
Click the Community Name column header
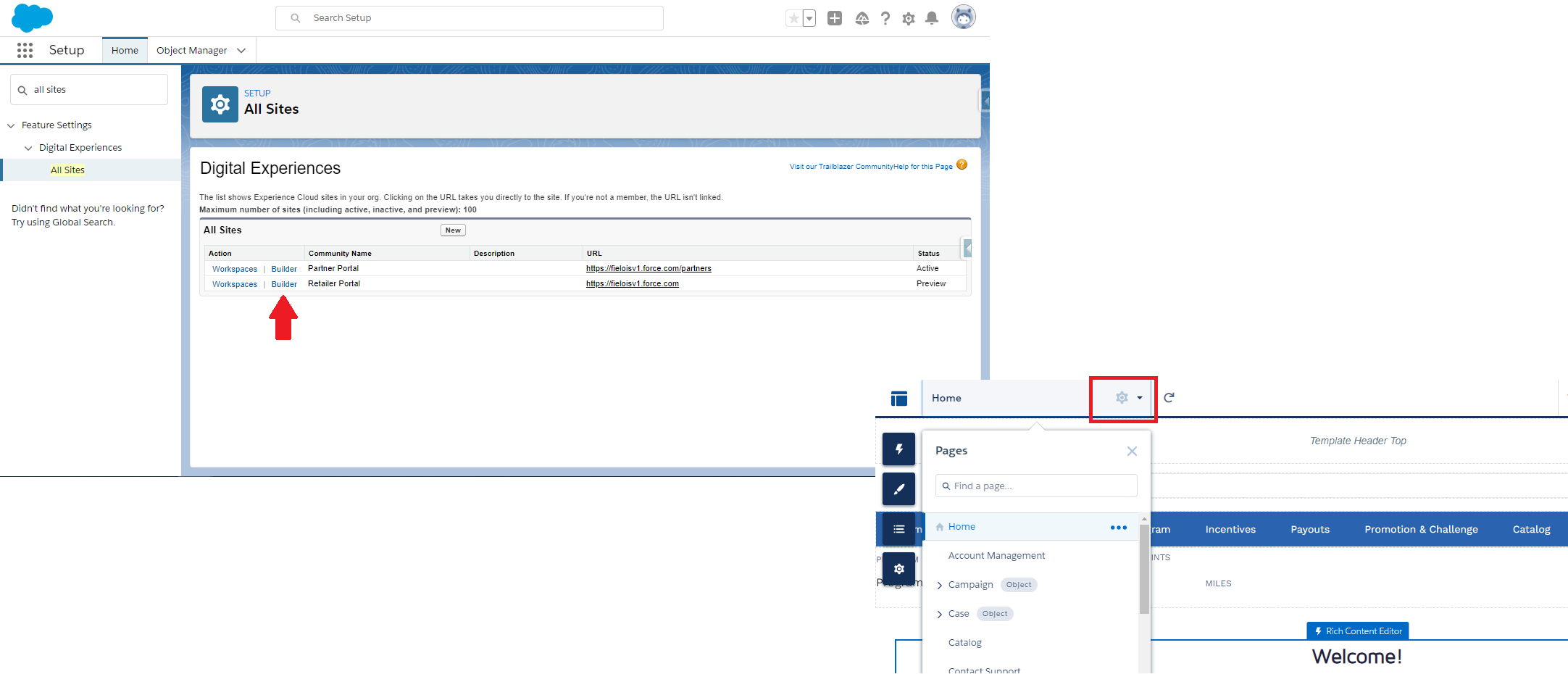coord(340,254)
